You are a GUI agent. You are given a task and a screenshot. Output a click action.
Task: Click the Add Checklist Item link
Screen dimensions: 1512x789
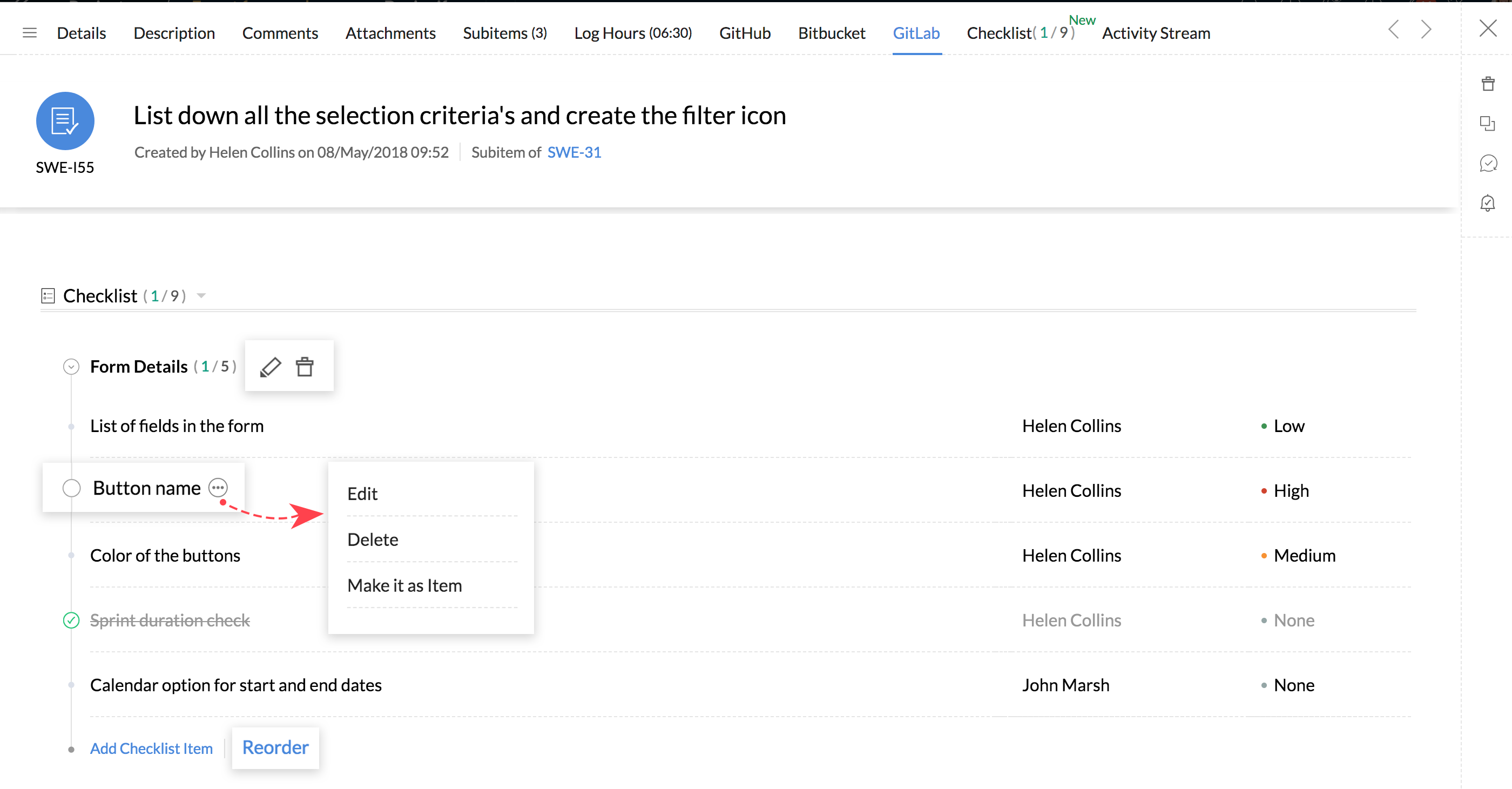coord(151,748)
